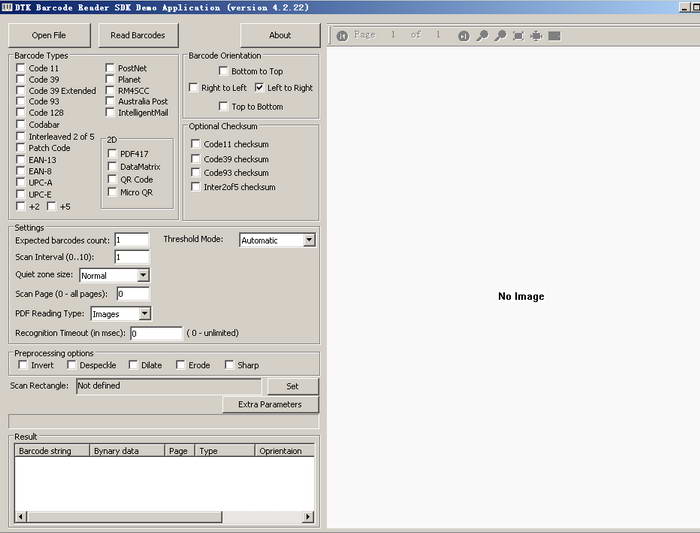Open the Quiet zone size dropdown
The height and width of the screenshot is (533, 700).
[143, 275]
